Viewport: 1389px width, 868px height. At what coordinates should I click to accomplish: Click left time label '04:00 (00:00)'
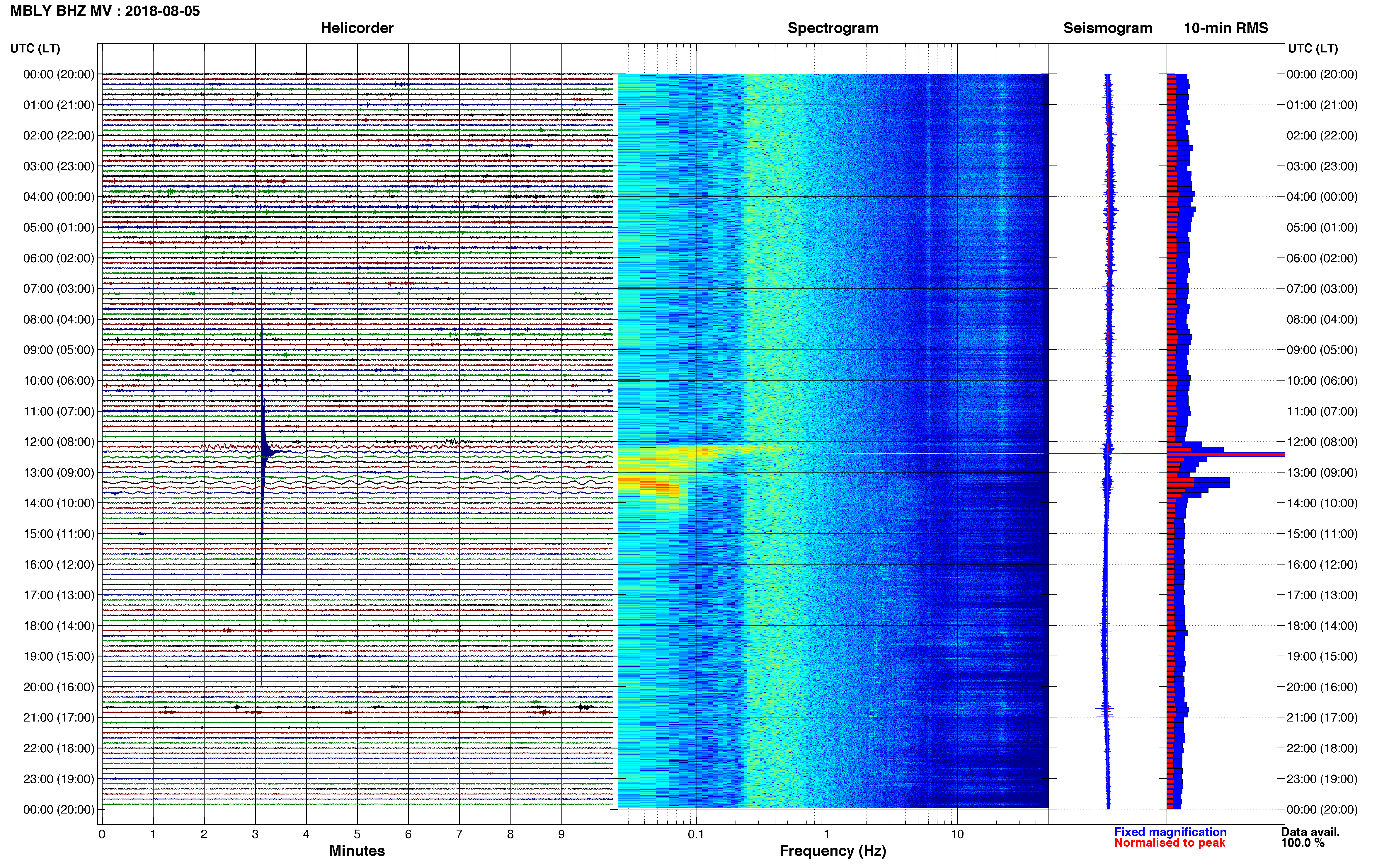tap(59, 197)
